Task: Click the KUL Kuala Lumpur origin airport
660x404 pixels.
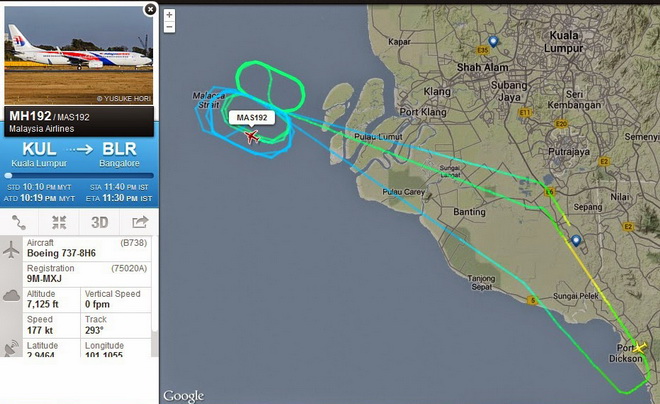Action: (x=39, y=154)
